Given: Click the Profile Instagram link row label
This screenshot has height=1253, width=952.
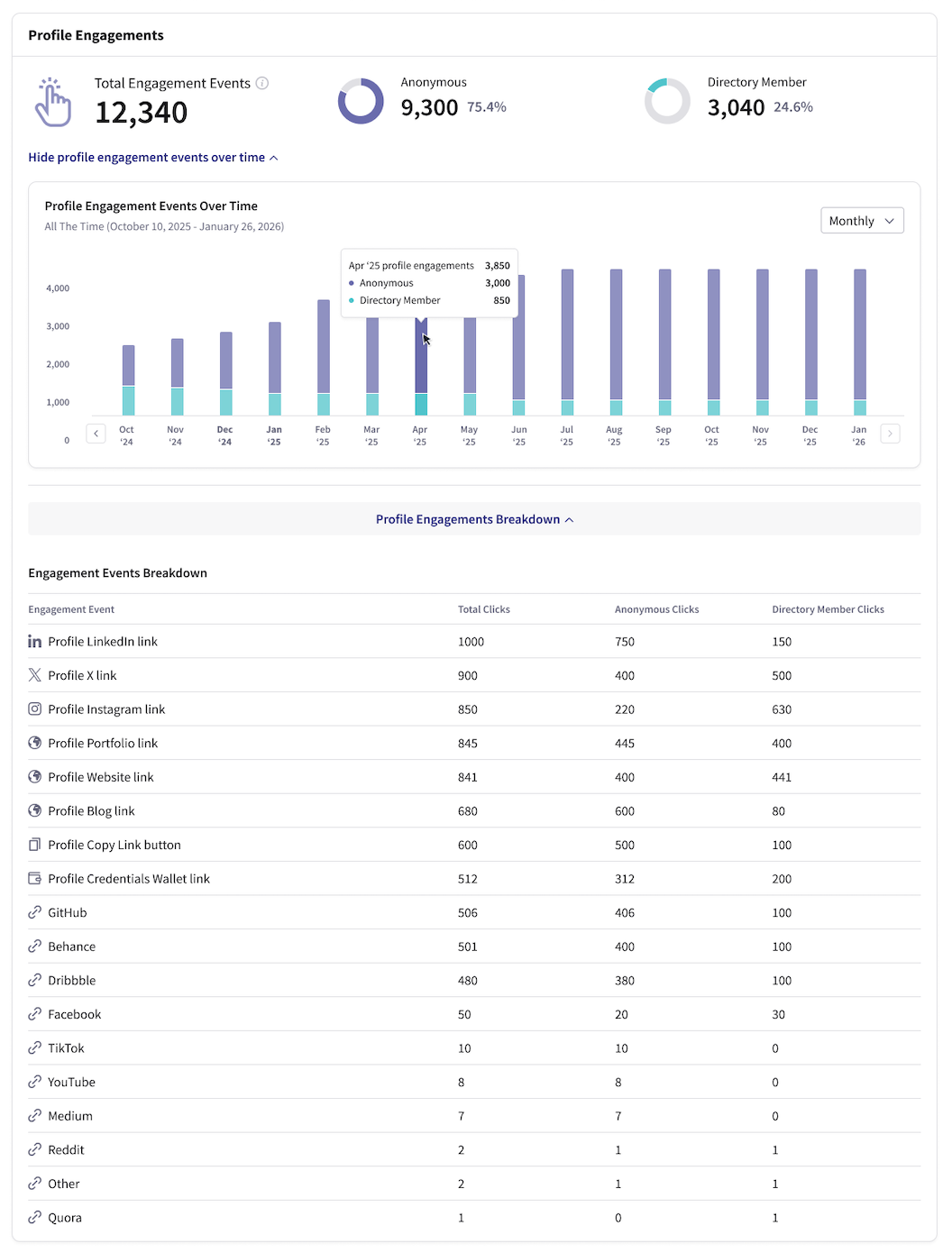Looking at the screenshot, I should [x=106, y=709].
